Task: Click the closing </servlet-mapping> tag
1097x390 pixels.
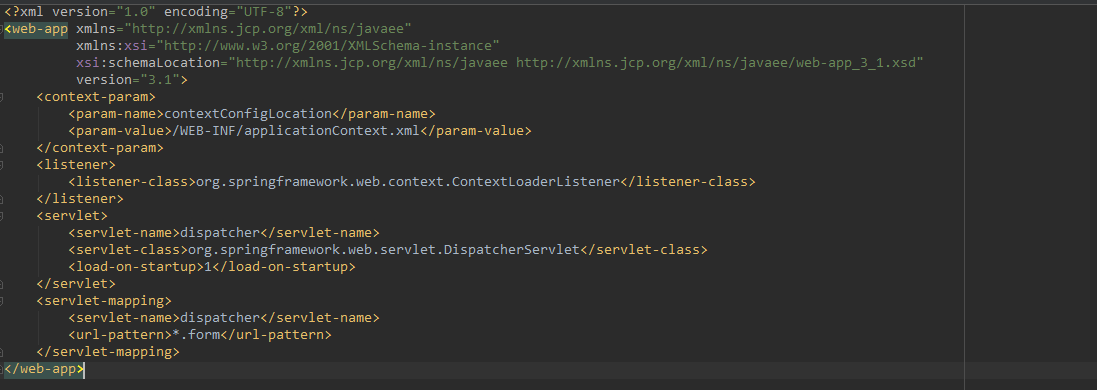Action: pos(108,351)
